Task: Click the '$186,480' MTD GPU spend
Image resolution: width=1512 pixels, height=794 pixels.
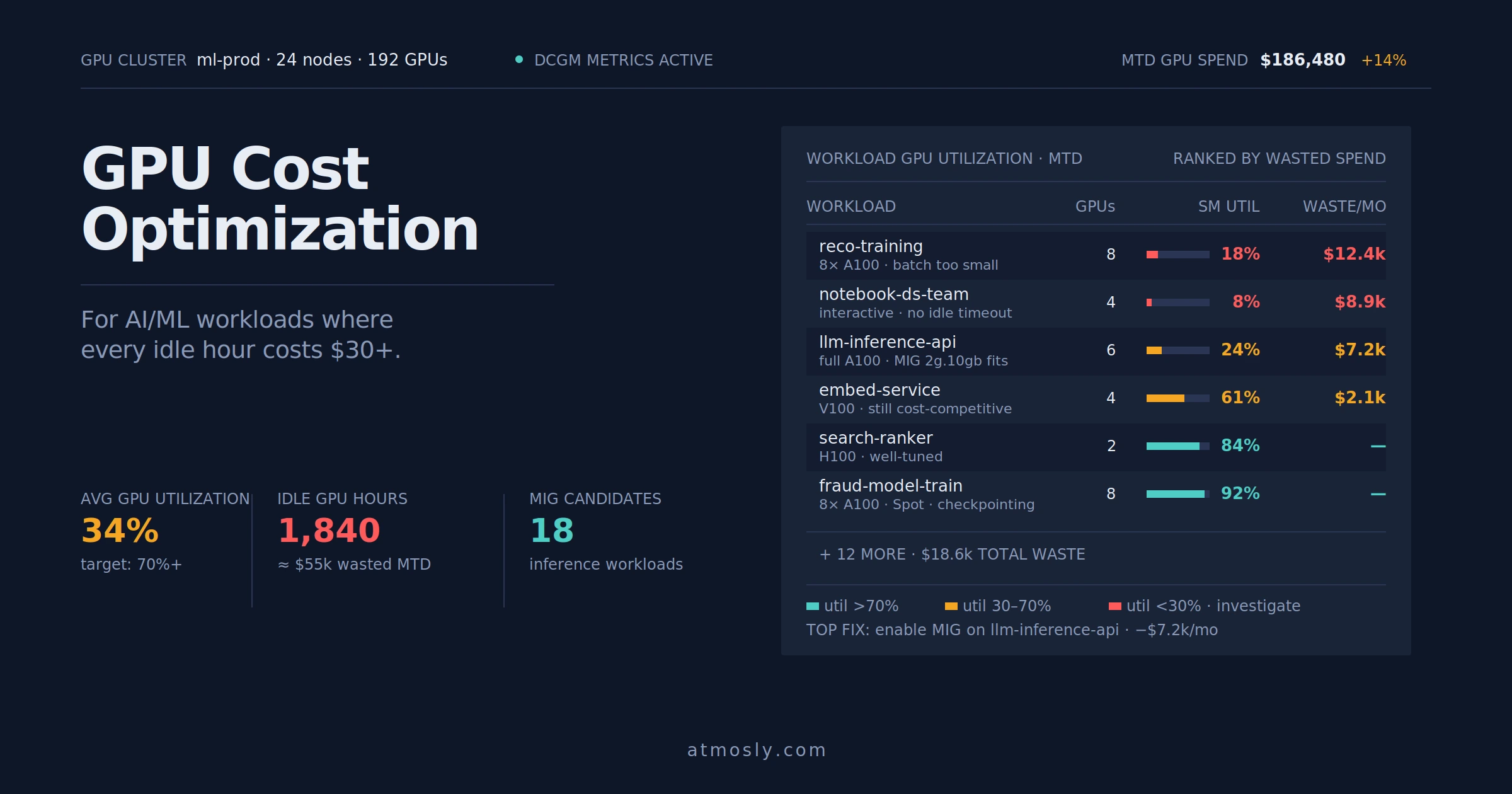Action: point(1303,60)
